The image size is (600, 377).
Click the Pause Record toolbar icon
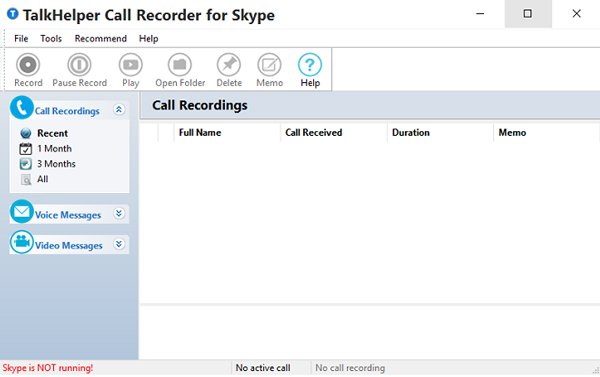tap(79, 64)
